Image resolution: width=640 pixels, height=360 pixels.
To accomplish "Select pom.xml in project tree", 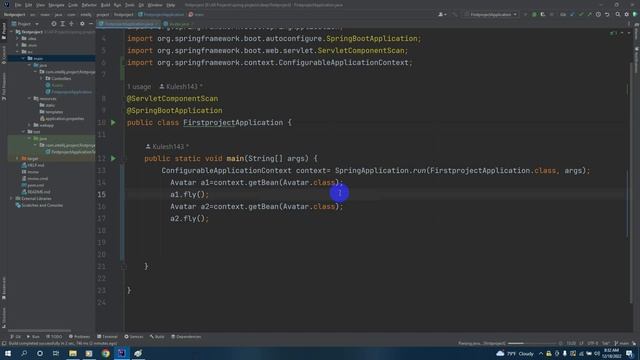I will [x=33, y=185].
